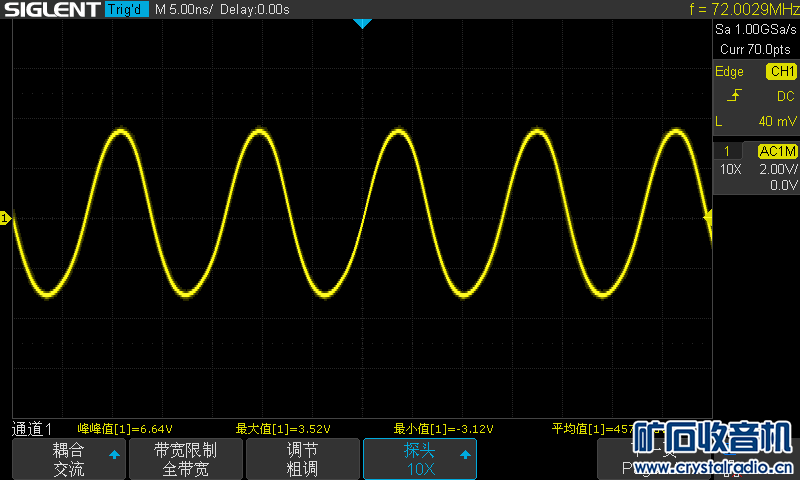Open the probe (探头) 10X menu
This screenshot has height=480, width=800.
[420, 459]
